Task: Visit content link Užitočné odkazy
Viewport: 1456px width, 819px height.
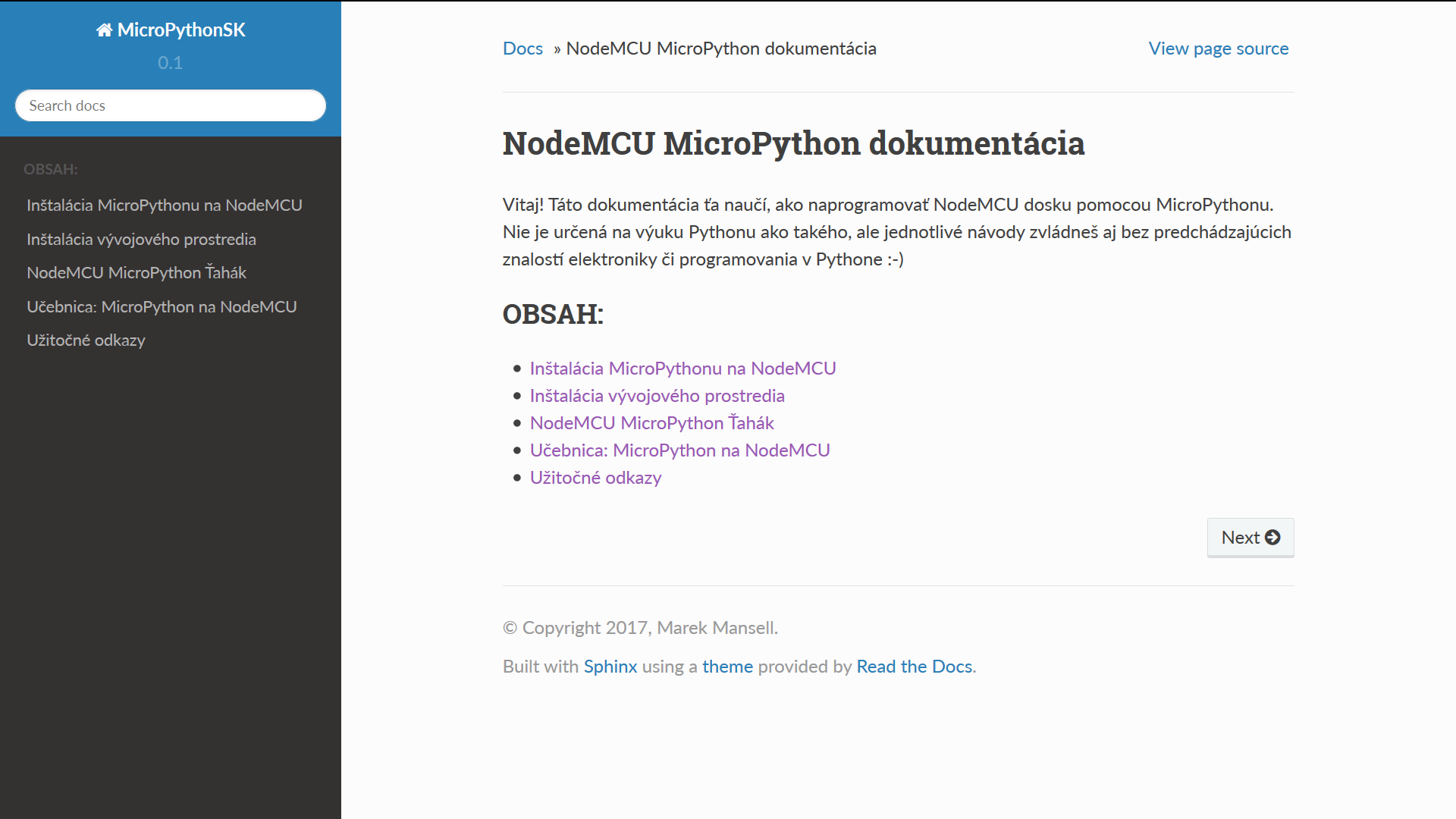Action: coord(595,478)
